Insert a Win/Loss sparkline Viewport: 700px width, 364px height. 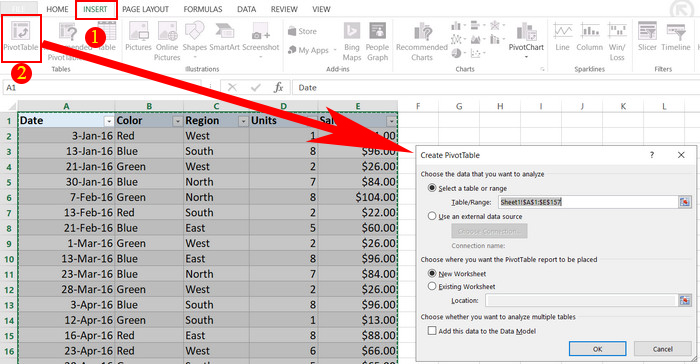[617, 41]
